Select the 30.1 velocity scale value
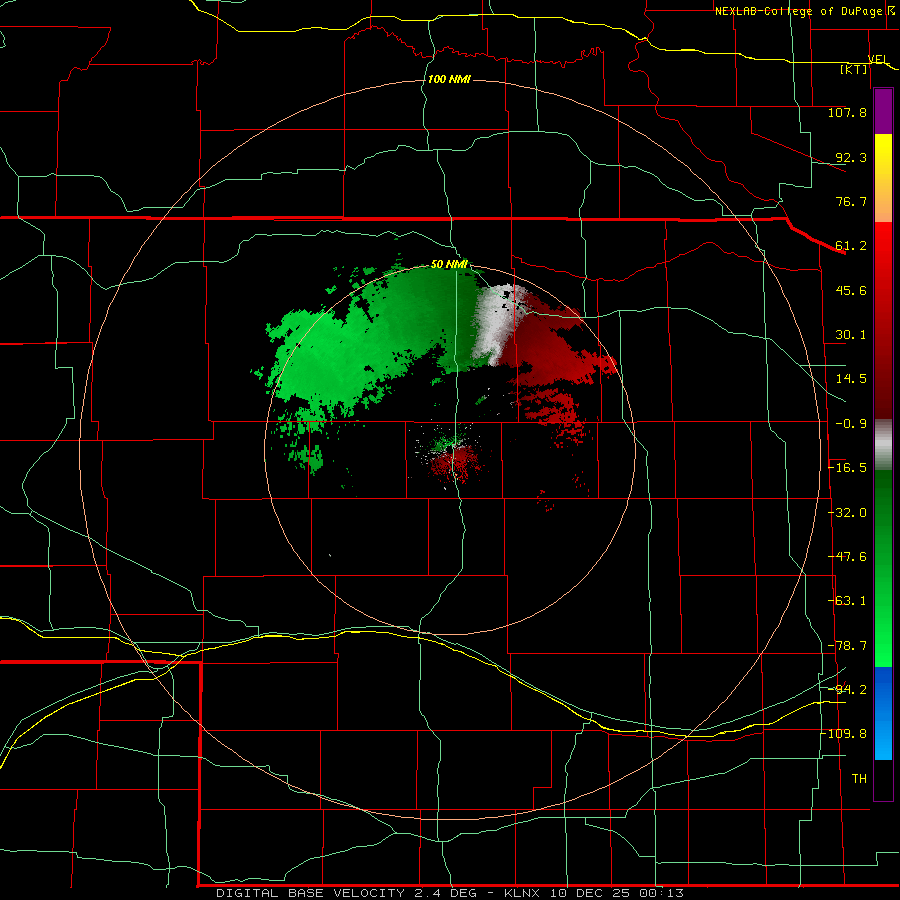 (851, 335)
